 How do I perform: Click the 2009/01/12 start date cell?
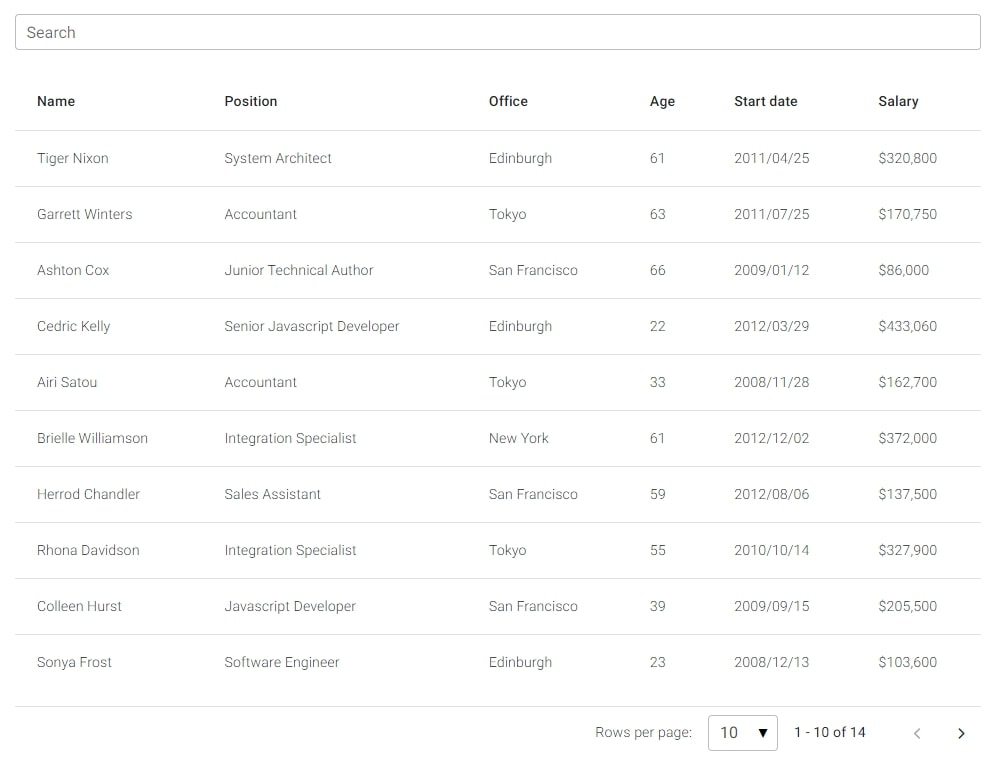(772, 270)
